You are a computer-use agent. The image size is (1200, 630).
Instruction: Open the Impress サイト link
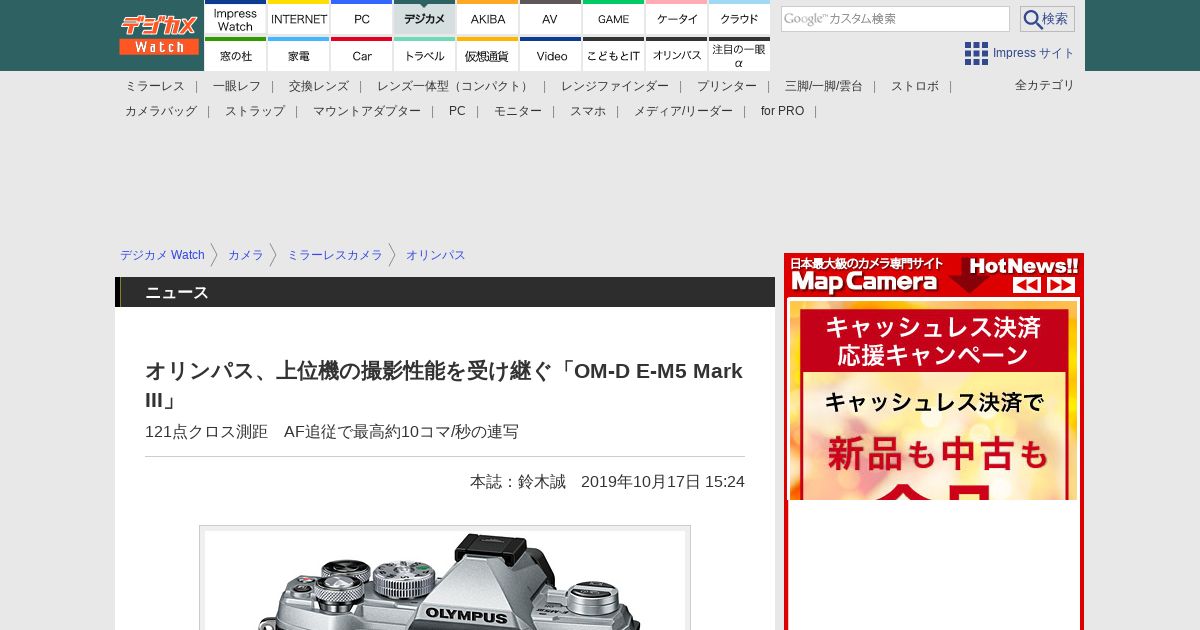1034,53
